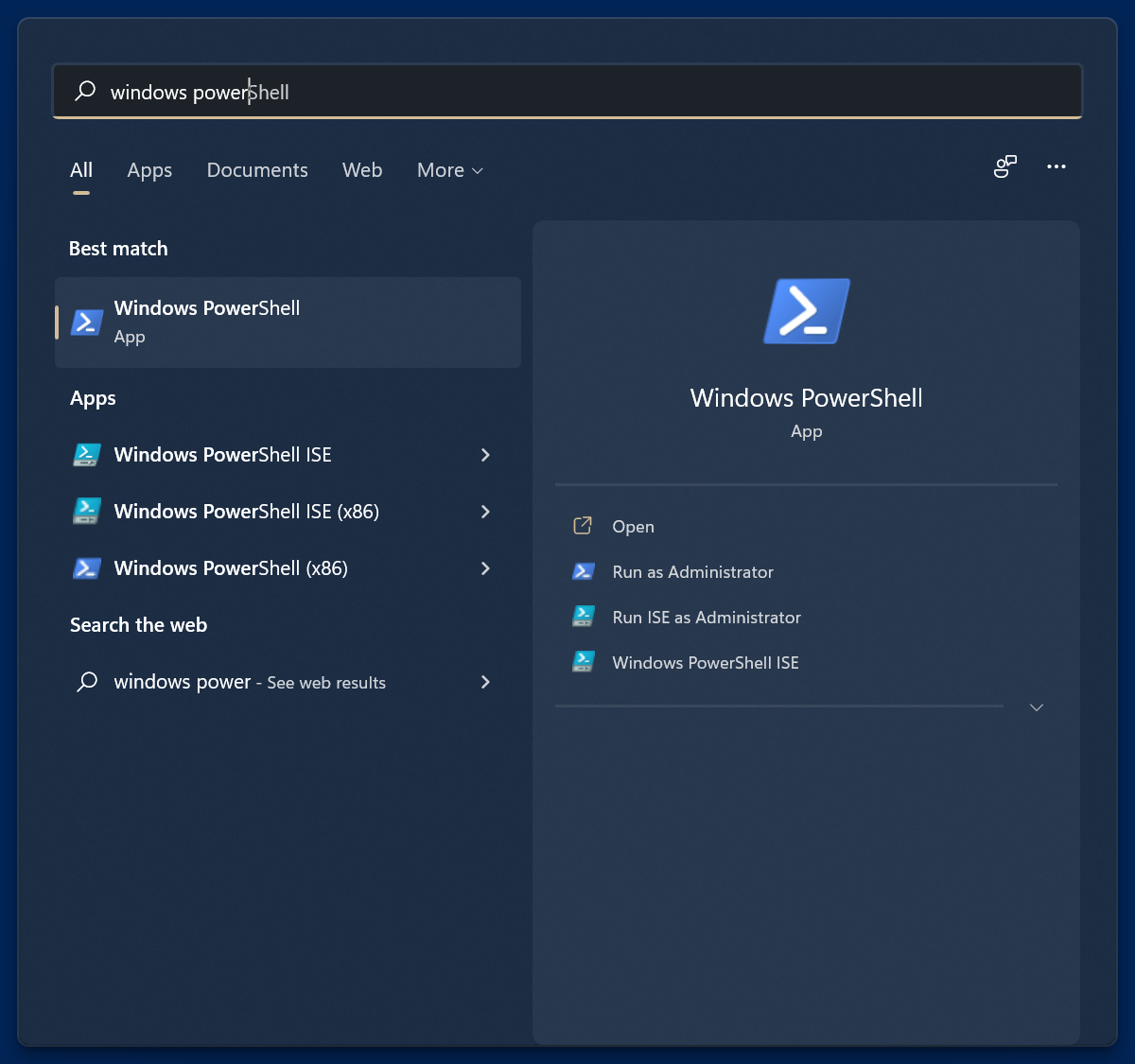The image size is (1135, 1064).
Task: Switch to the Documents tab
Action: [x=257, y=170]
